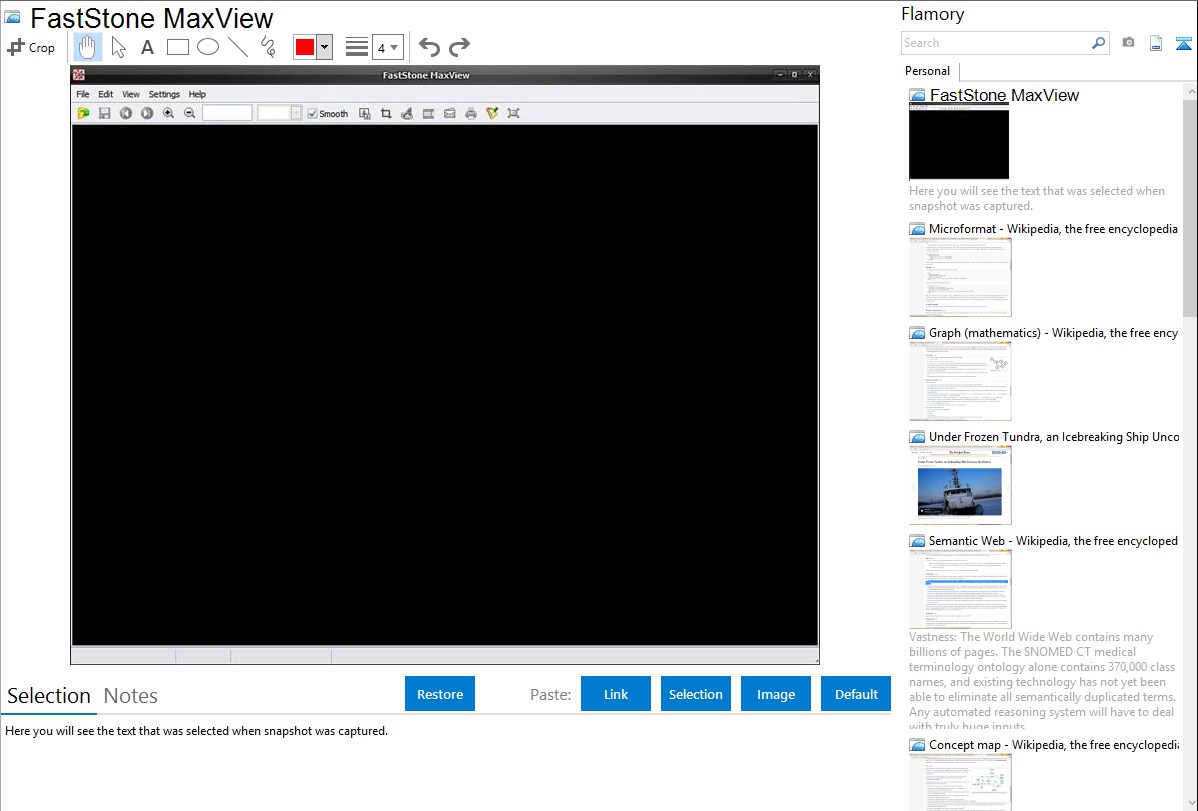
Task: Open the File menu in MaxView
Action: [x=83, y=94]
